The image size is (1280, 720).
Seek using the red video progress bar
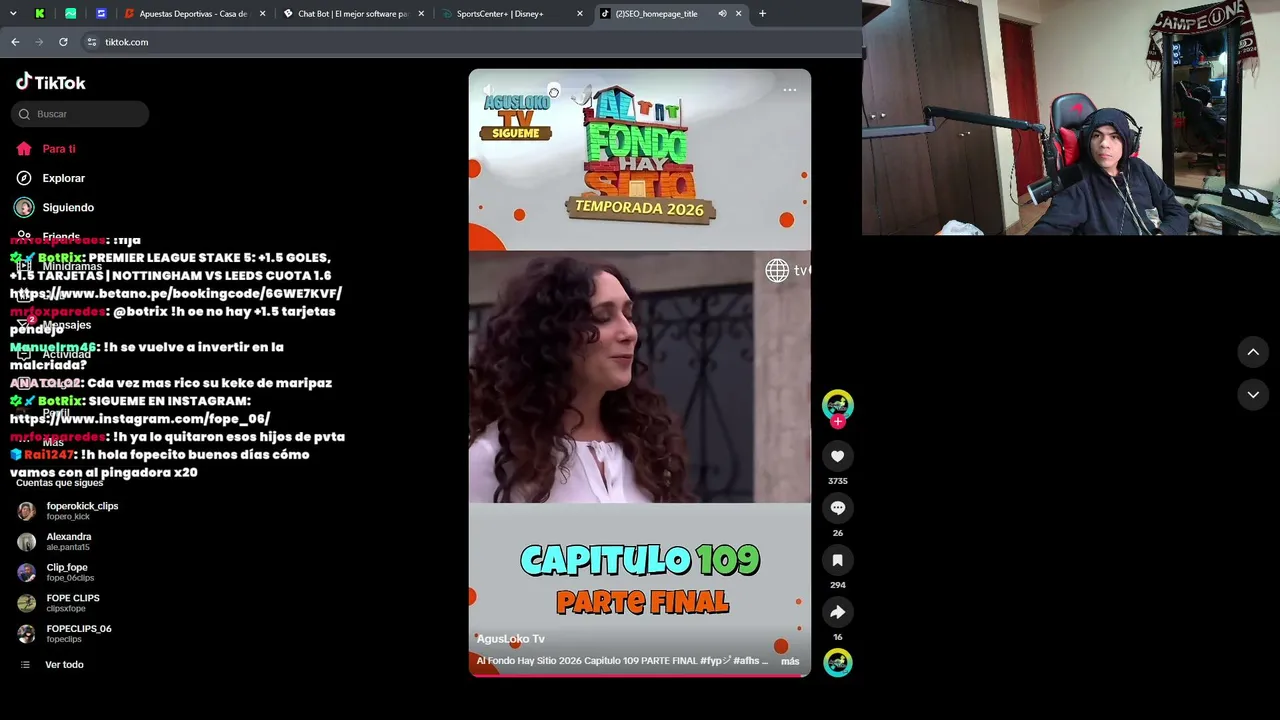point(640,676)
